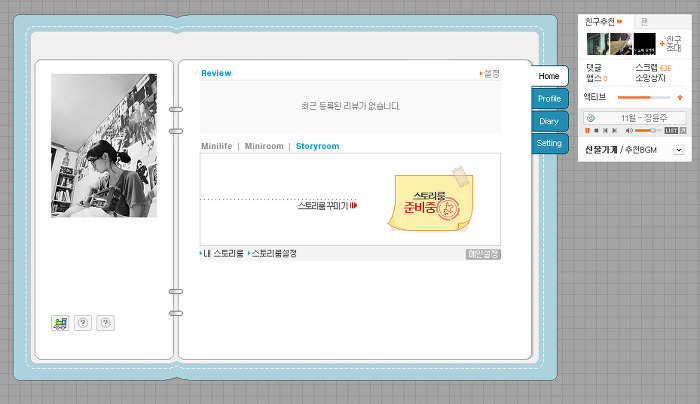The height and width of the screenshot is (404, 700).
Task: Open the Setting tab
Action: pyautogui.click(x=548, y=143)
